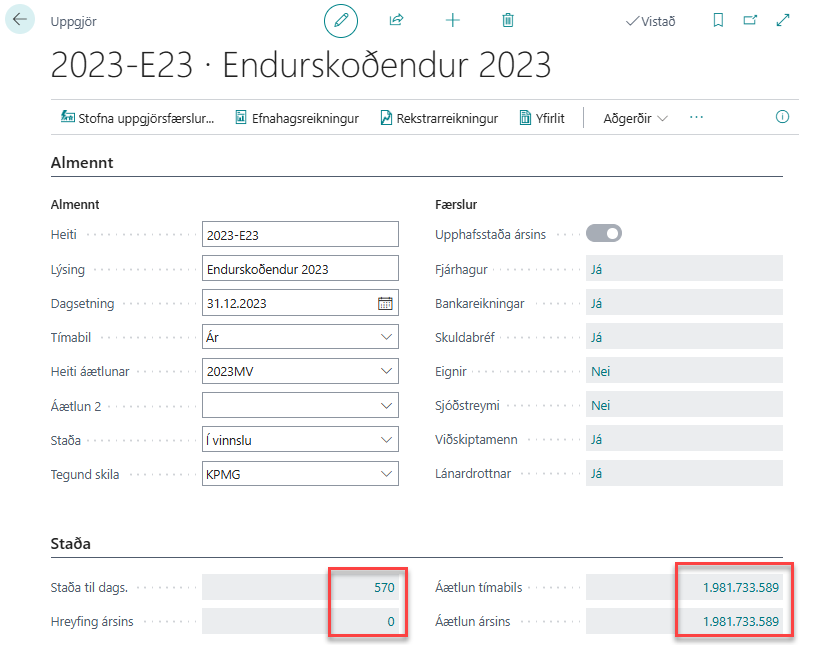Open the Heiti áætlunar dropdown

[x=386, y=371]
